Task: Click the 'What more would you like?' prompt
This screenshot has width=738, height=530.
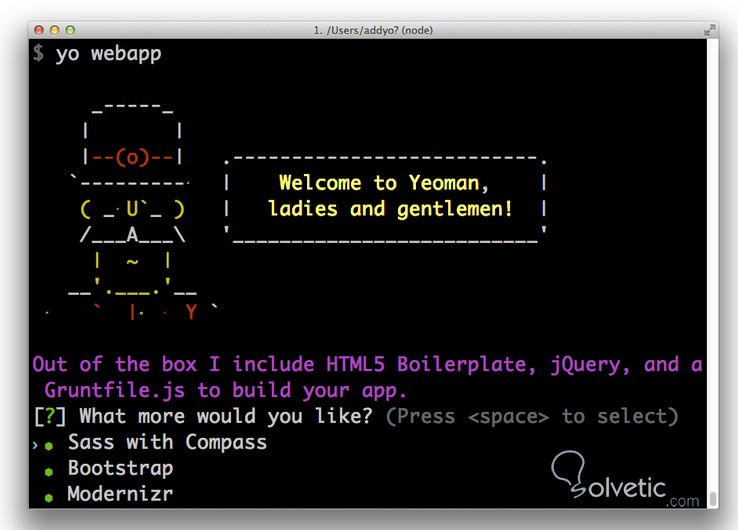Action: pos(226,417)
